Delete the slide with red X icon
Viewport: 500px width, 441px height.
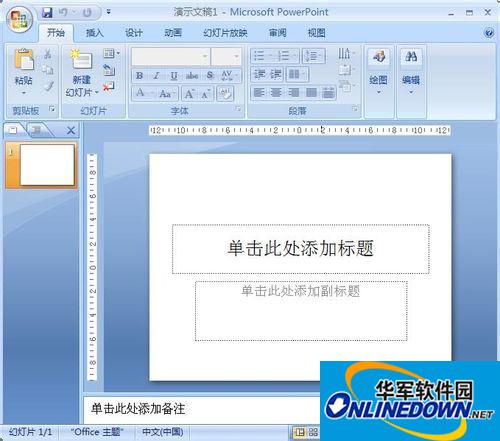tap(109, 86)
